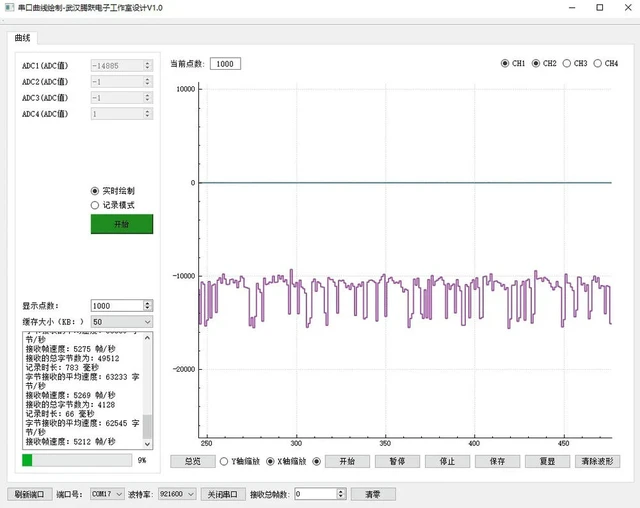The image size is (640, 508).
Task: Select Y轴缩放 zoom option
Action: coord(224,461)
